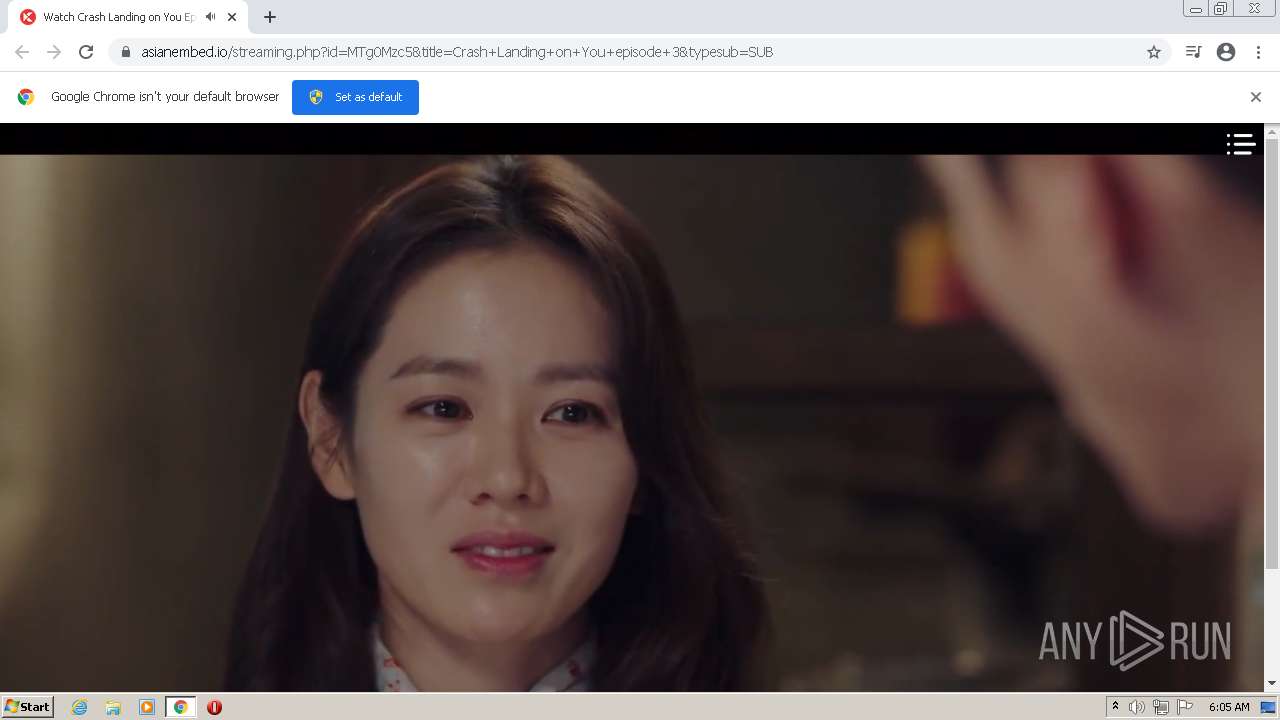
Task: Dismiss the default browser notification bar
Action: [1256, 97]
